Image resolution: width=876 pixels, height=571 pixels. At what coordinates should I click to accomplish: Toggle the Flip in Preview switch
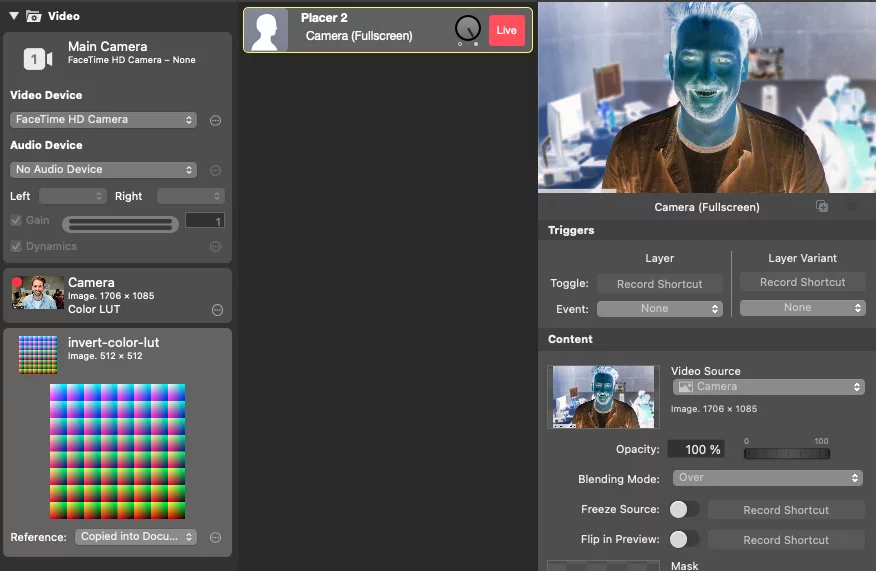click(684, 539)
